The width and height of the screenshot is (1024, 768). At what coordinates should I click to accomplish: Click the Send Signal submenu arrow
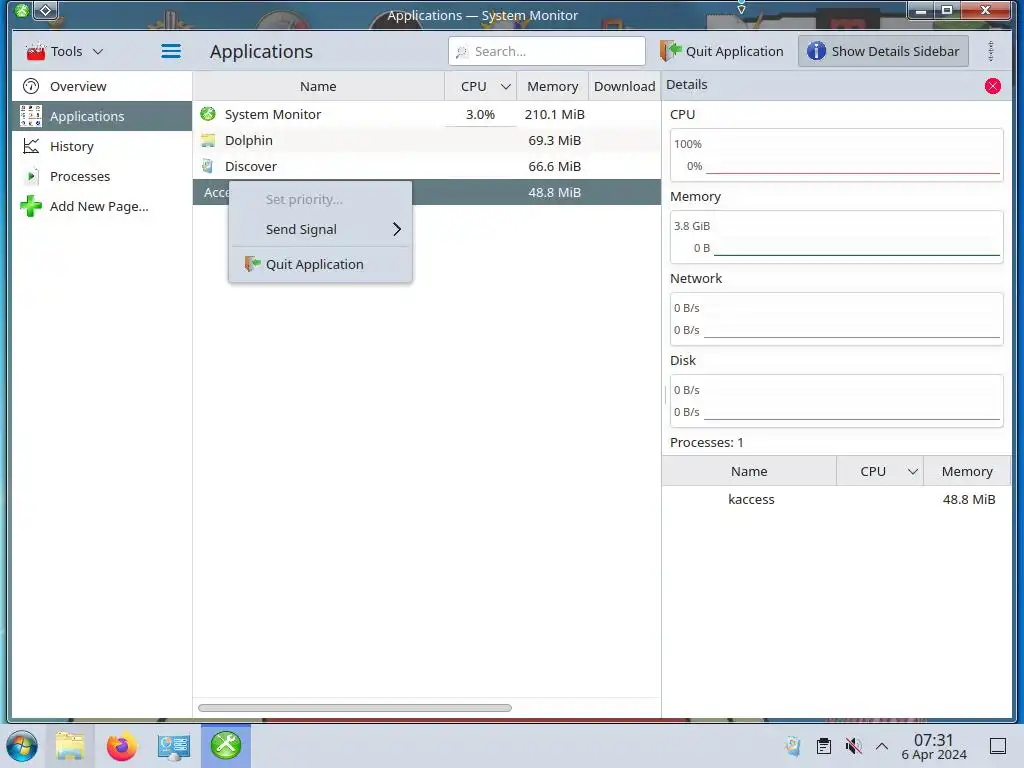[x=396, y=229]
